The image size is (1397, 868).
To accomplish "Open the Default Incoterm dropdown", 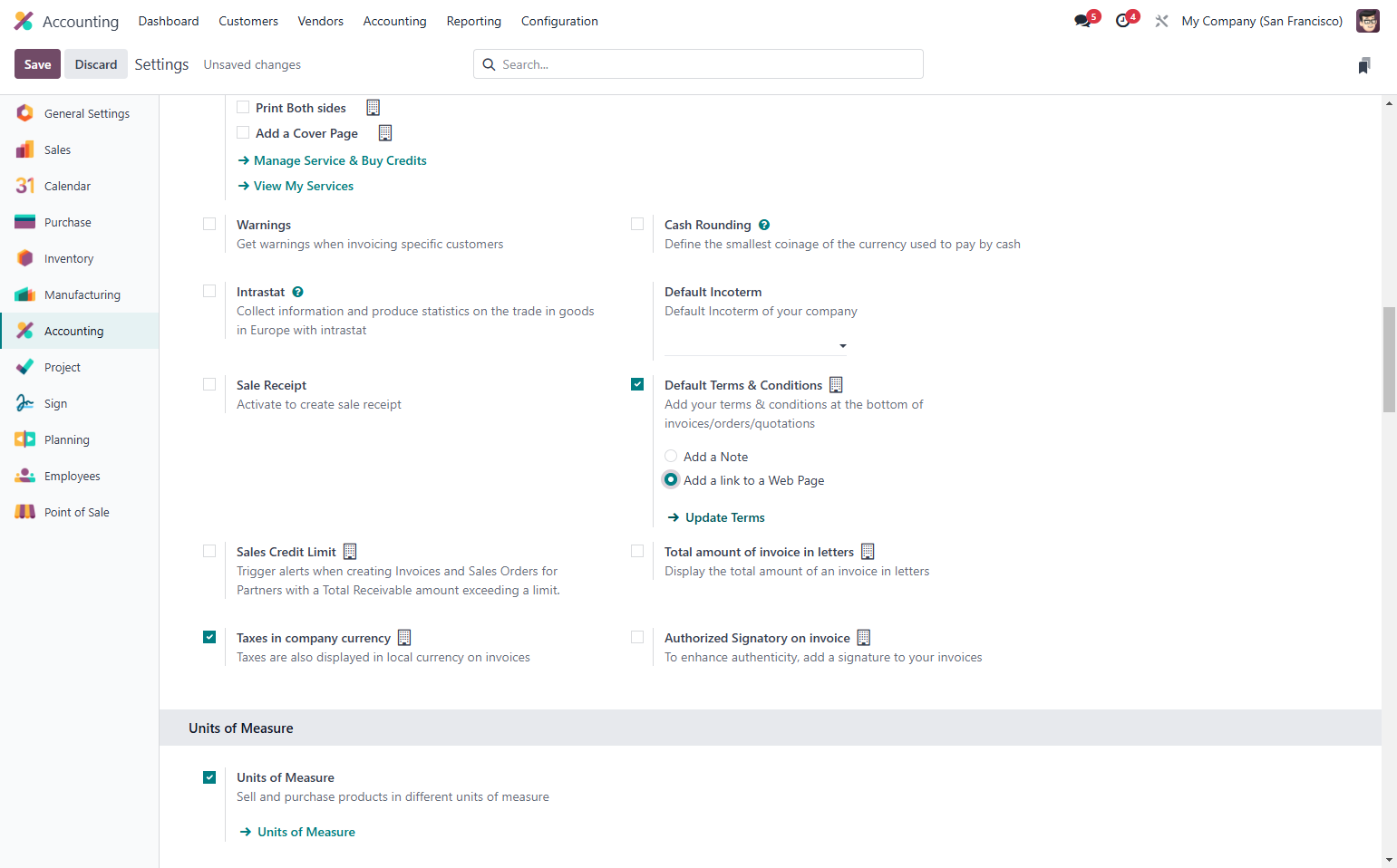I will pyautogui.click(x=756, y=345).
